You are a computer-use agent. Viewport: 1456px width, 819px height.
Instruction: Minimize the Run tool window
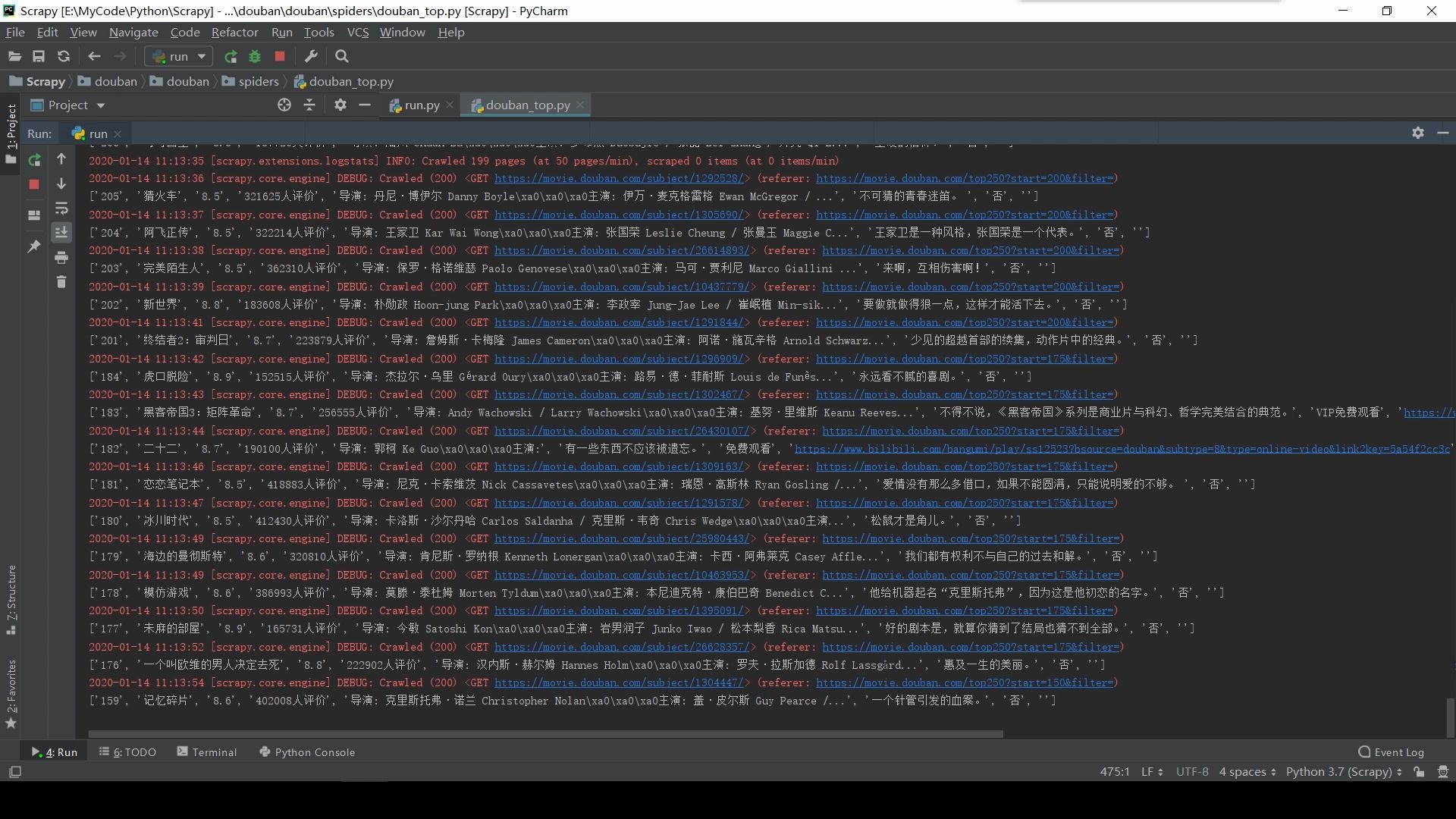pos(1443,133)
